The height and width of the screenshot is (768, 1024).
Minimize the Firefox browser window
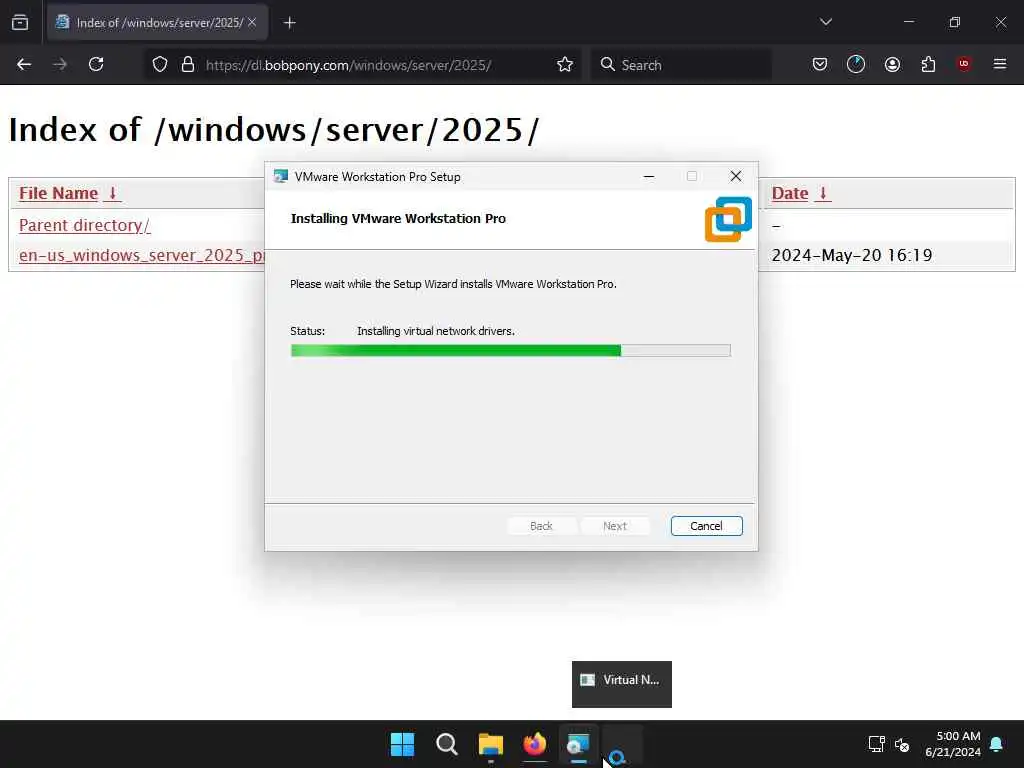(x=908, y=22)
